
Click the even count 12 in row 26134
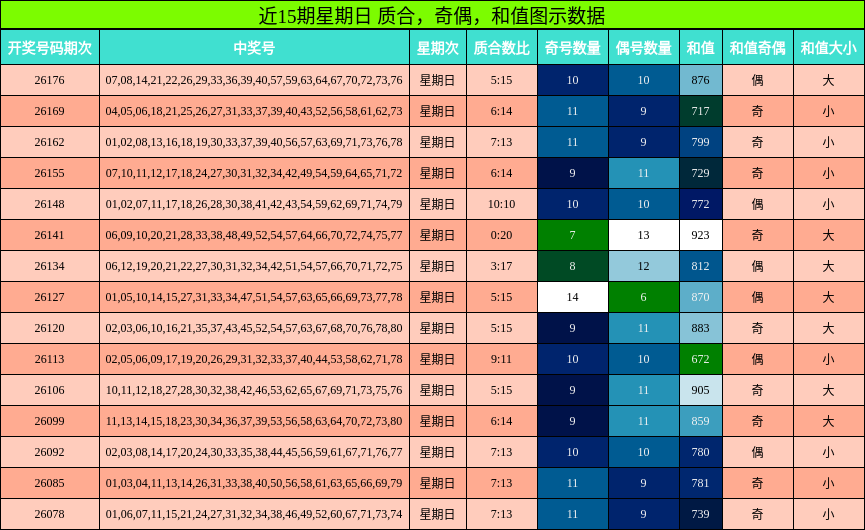pos(644,266)
